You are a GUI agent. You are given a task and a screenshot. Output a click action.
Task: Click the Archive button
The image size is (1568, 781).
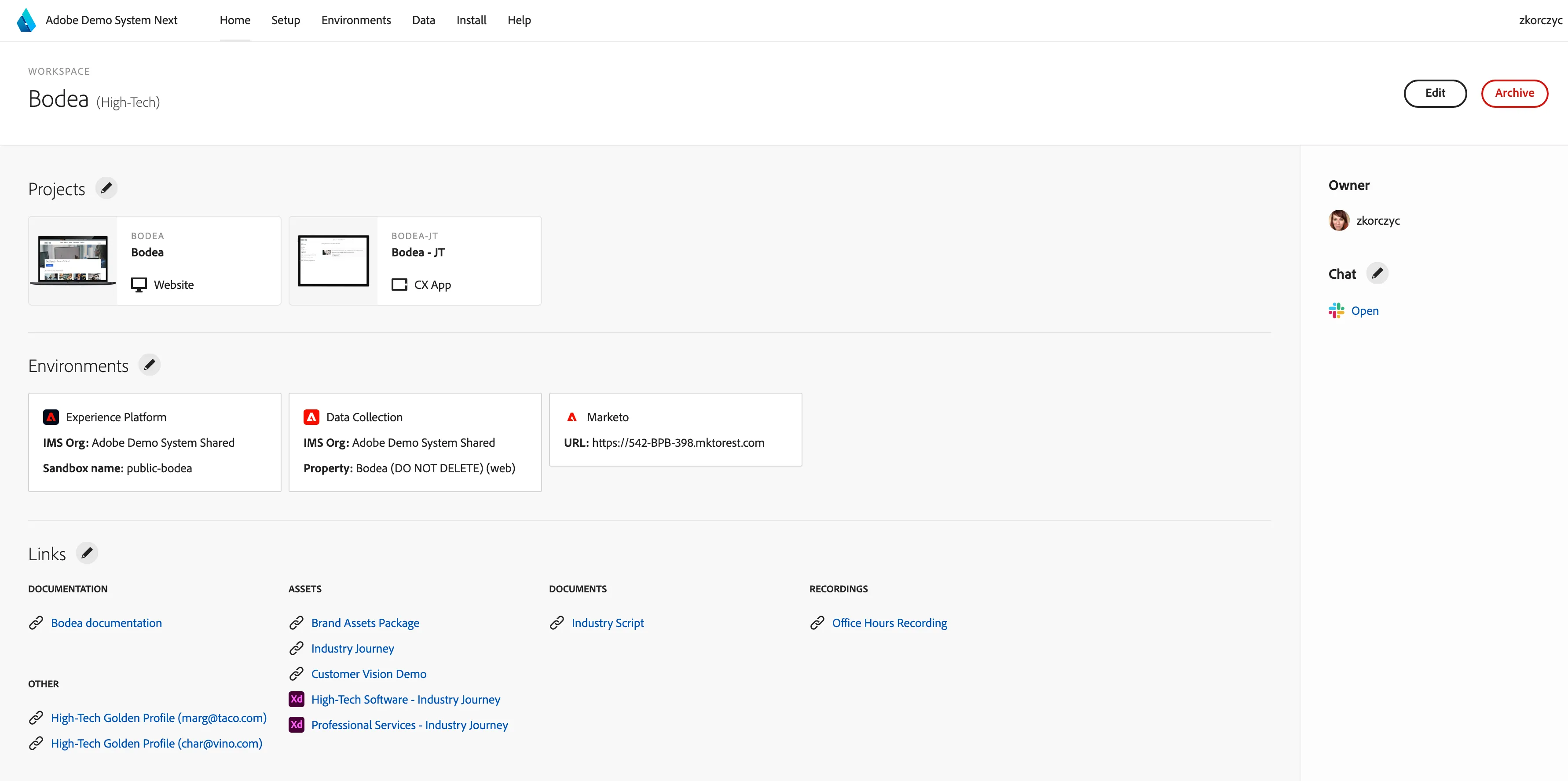click(1514, 93)
